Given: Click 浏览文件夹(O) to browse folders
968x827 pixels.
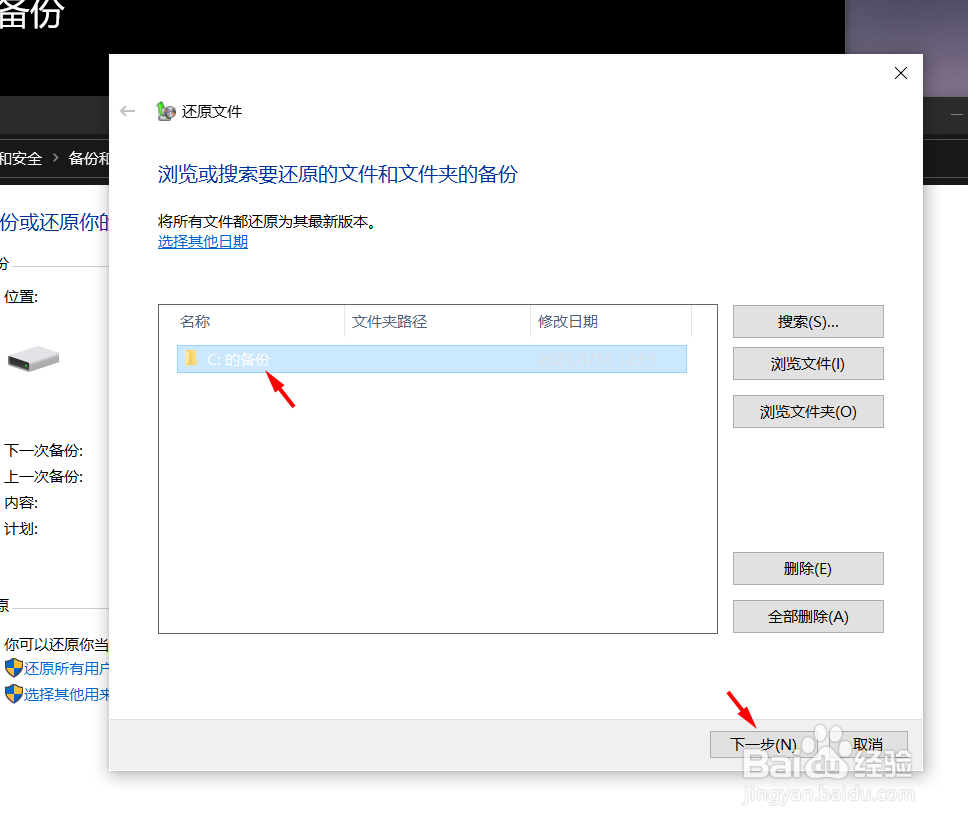Looking at the screenshot, I should coord(808,411).
